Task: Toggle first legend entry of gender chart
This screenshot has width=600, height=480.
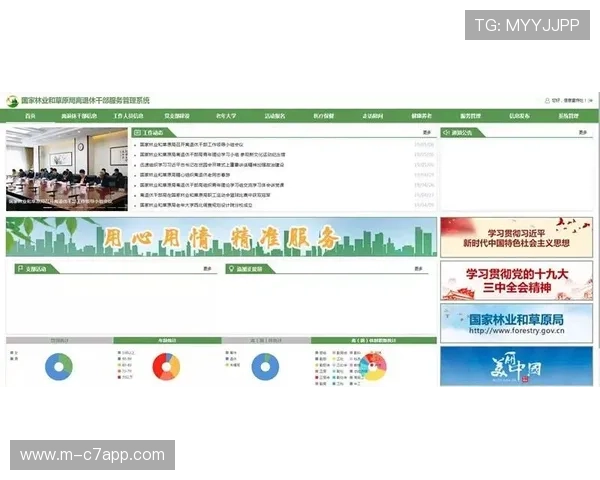Action: (14, 353)
